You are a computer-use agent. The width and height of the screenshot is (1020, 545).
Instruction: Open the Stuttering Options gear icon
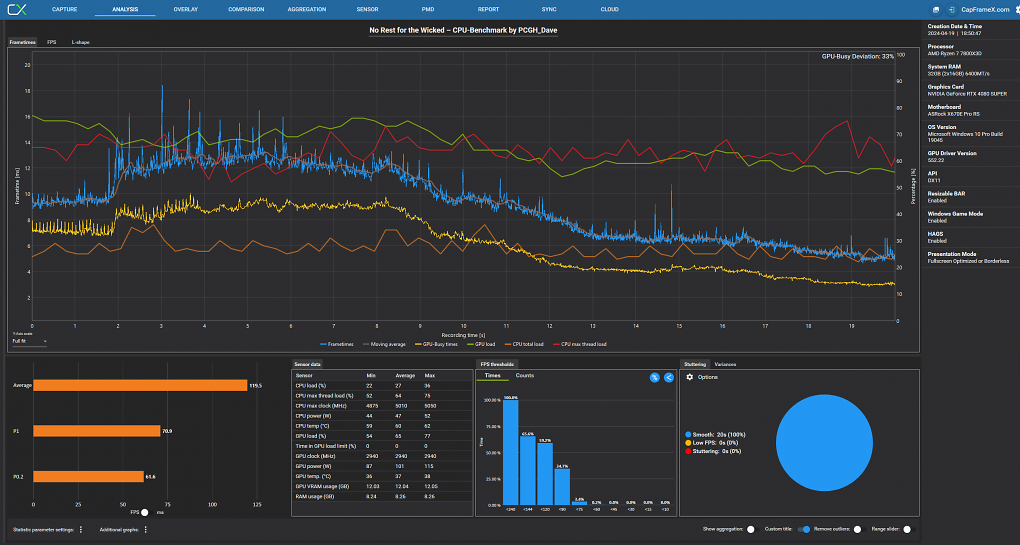(690, 377)
